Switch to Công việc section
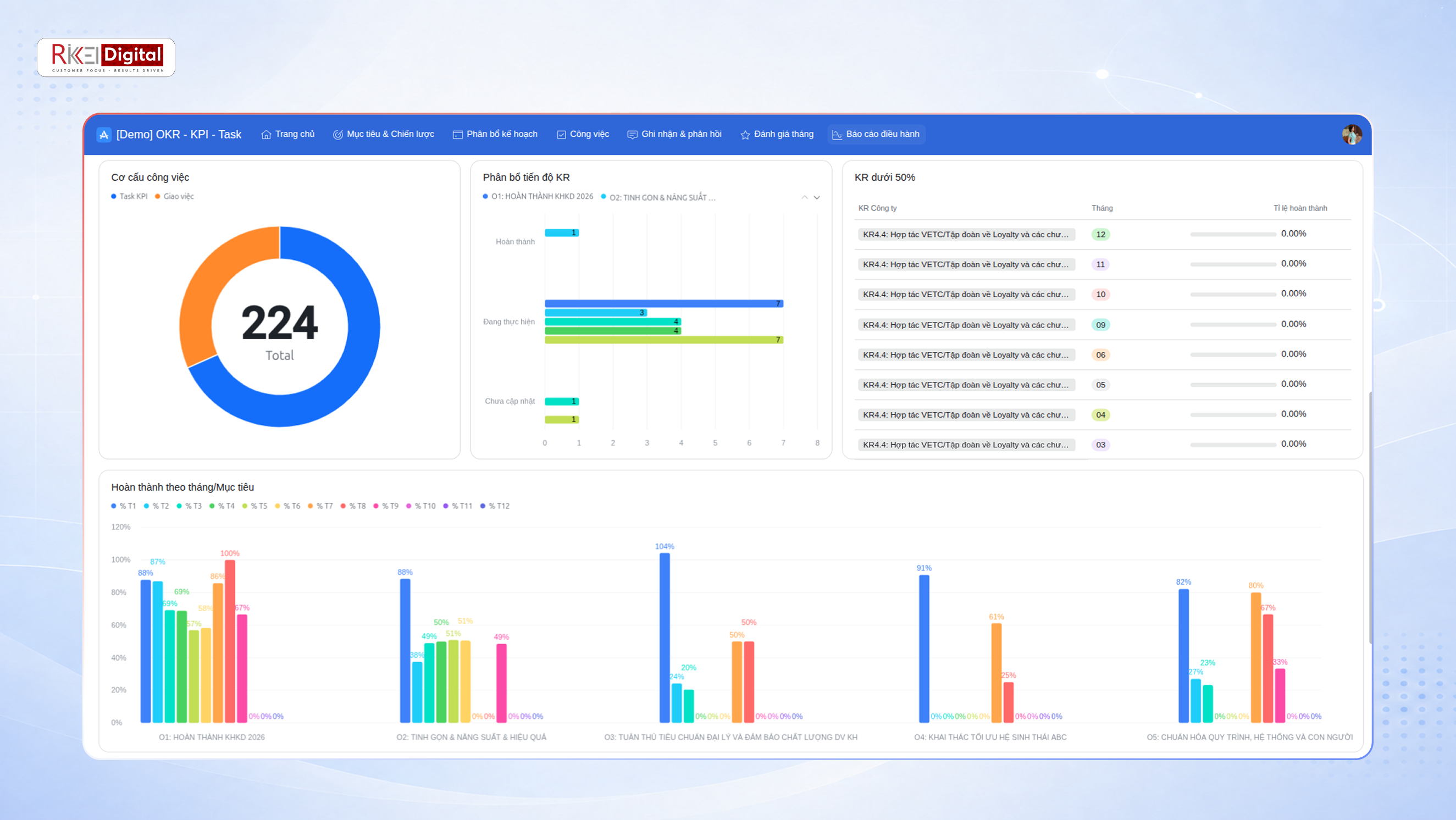This screenshot has width=1456, height=820. (583, 135)
